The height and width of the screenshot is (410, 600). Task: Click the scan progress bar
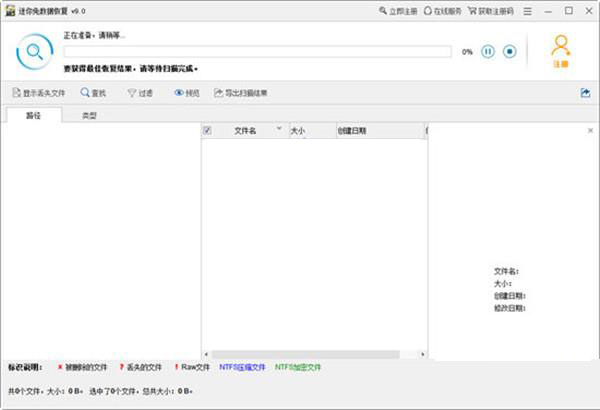[258, 52]
